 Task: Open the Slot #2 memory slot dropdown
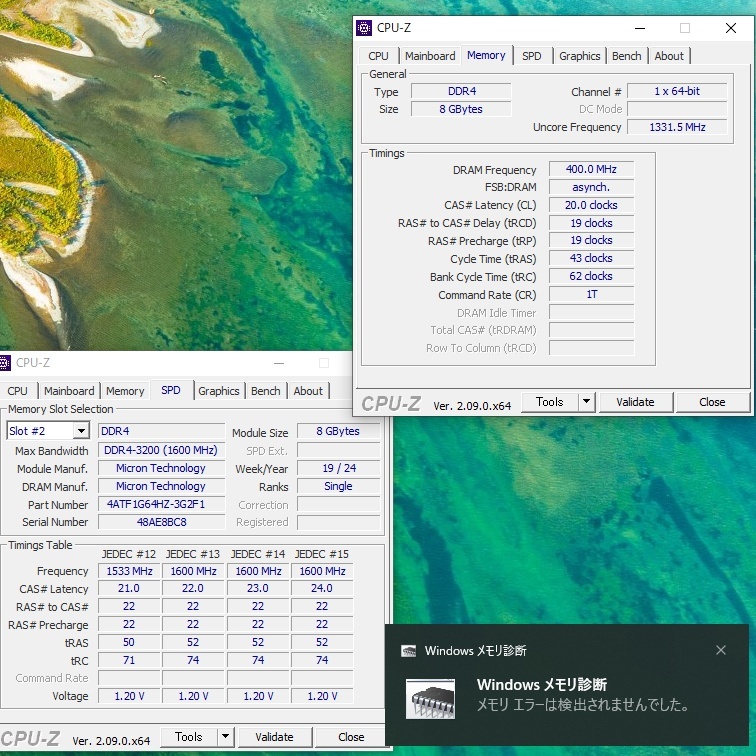point(80,431)
